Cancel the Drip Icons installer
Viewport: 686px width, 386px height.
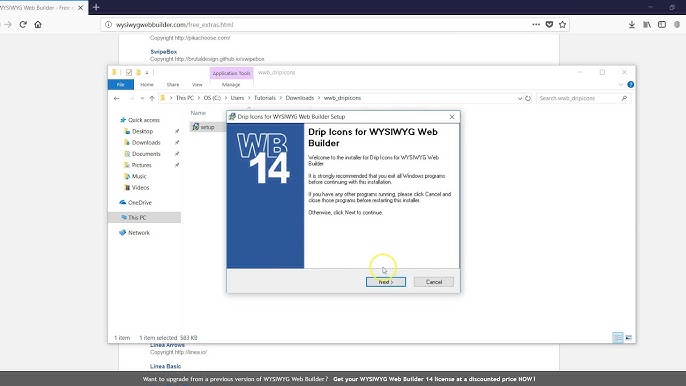434,282
